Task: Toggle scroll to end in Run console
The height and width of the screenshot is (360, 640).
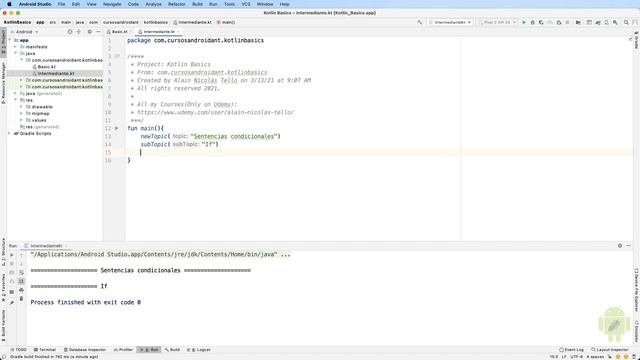Action: (x=21, y=281)
